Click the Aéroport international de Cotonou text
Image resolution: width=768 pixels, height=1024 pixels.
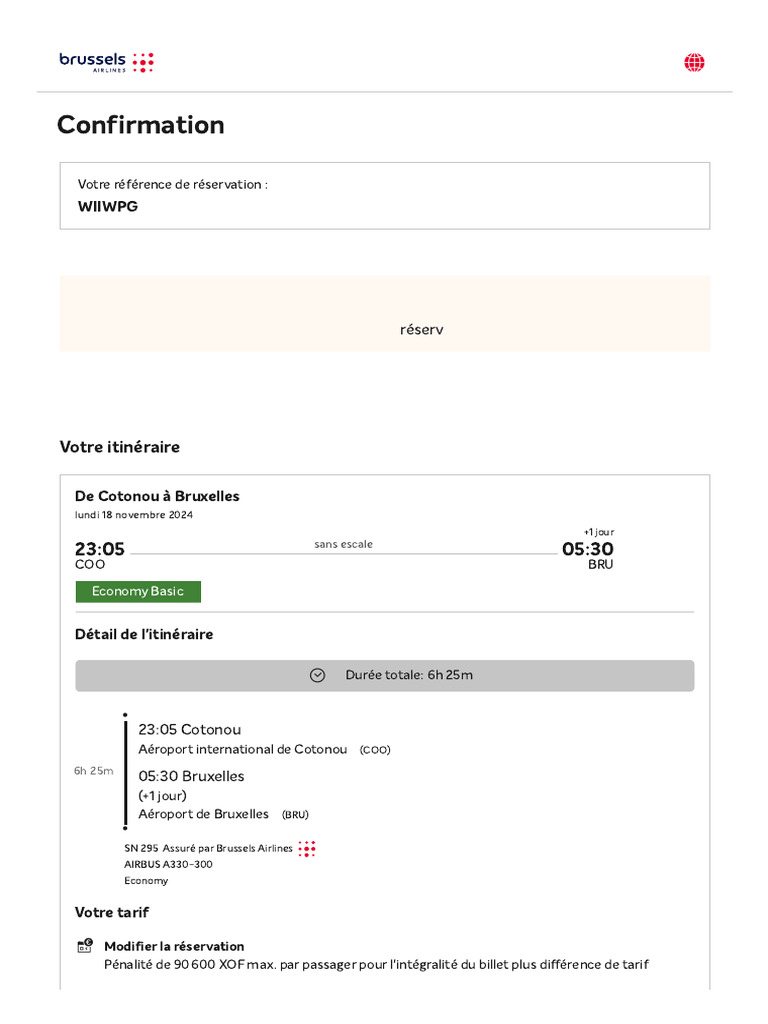(x=243, y=749)
